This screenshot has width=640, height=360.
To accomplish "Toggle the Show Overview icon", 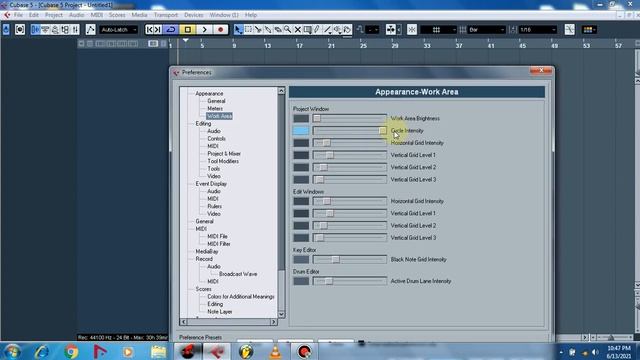I will [x=55, y=29].
